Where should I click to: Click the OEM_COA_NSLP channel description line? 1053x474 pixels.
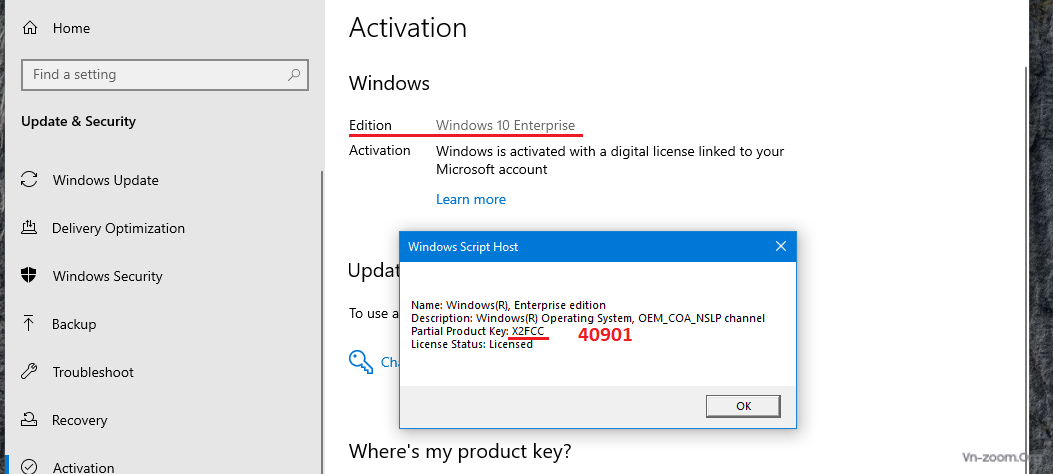tap(588, 318)
